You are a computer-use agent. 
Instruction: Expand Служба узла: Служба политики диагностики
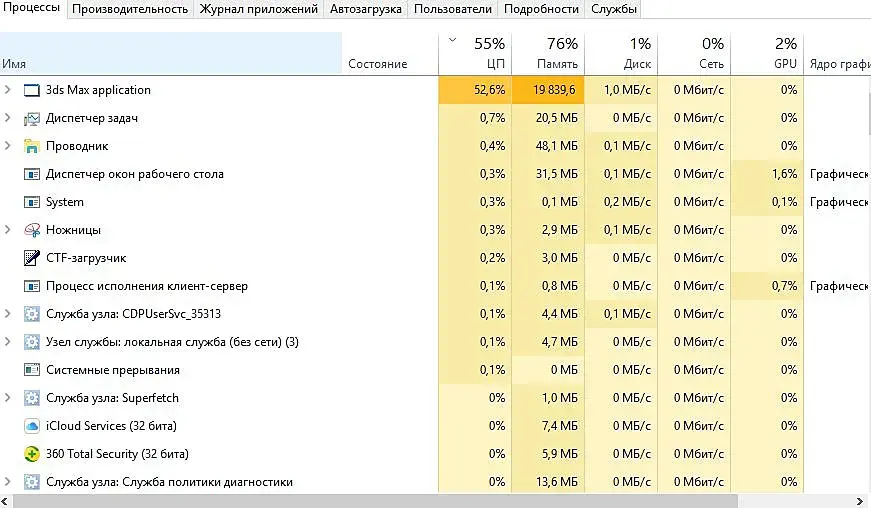point(7,481)
